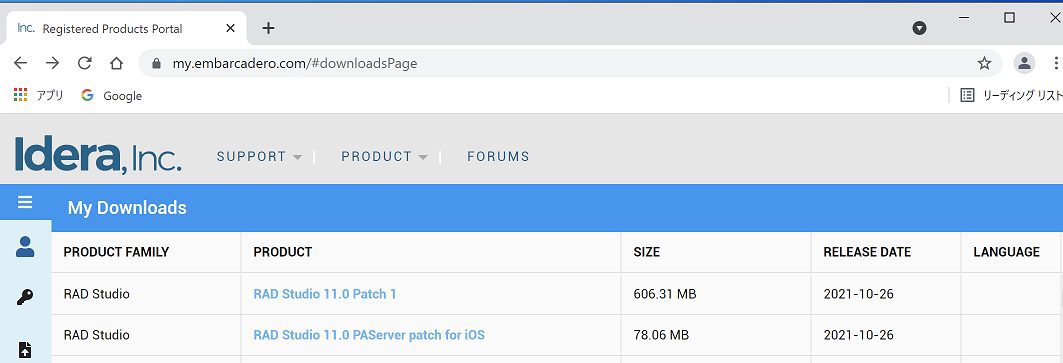This screenshot has width=1063, height=363.
Task: Select the 78.06 MB size cell
Action: 661,335
